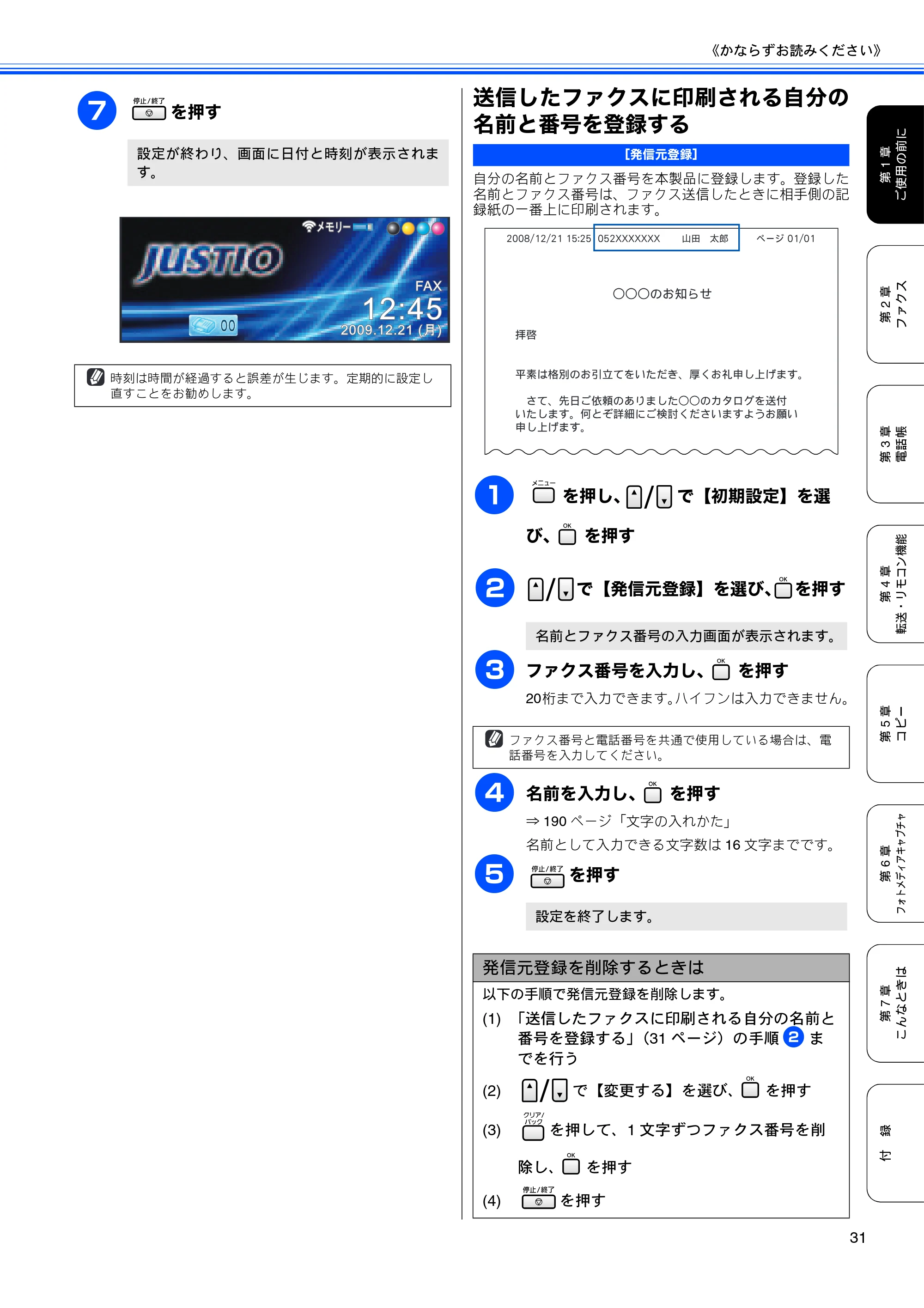This screenshot has width=924, height=1308.
Task: Open the 第6章 フォトメディアキャプチャ tab
Action: [x=895, y=864]
